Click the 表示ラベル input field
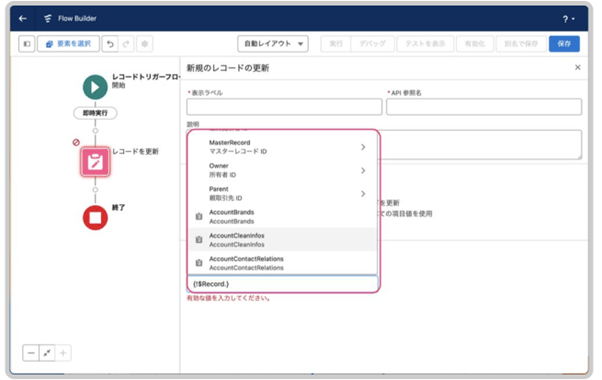 [x=284, y=107]
